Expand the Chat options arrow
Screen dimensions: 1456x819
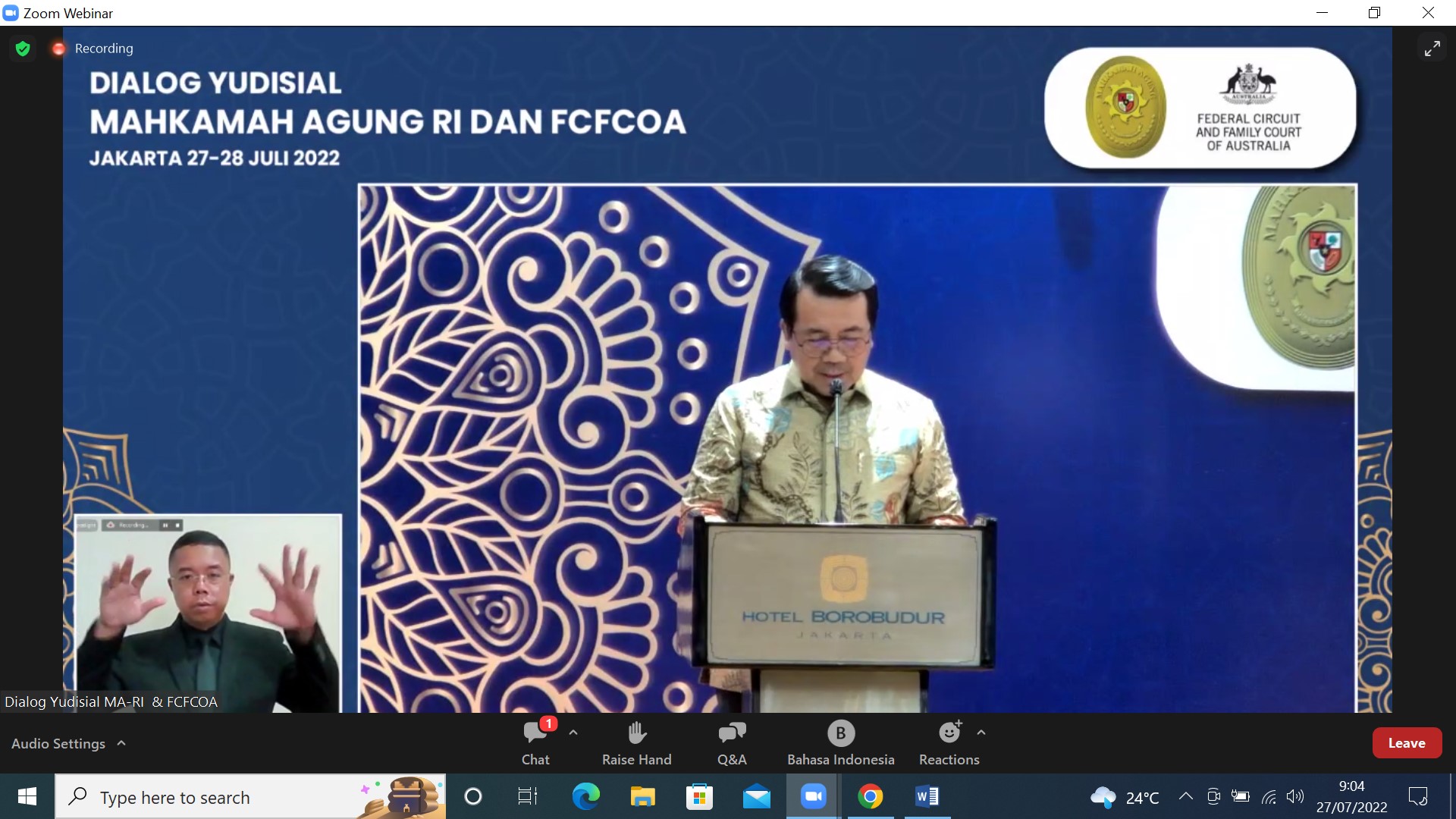point(573,733)
